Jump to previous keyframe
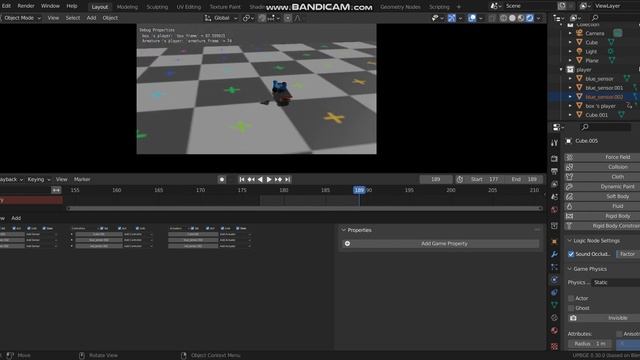The image size is (640, 360). coord(251,179)
